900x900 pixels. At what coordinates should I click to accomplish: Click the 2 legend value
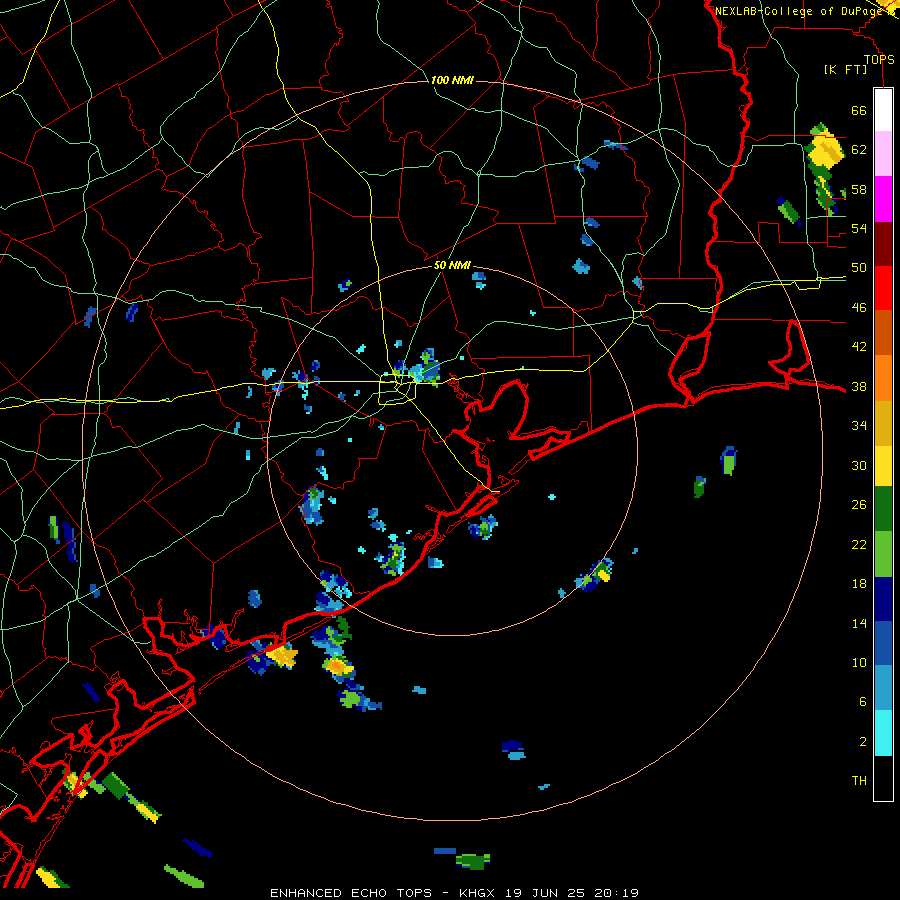click(863, 742)
